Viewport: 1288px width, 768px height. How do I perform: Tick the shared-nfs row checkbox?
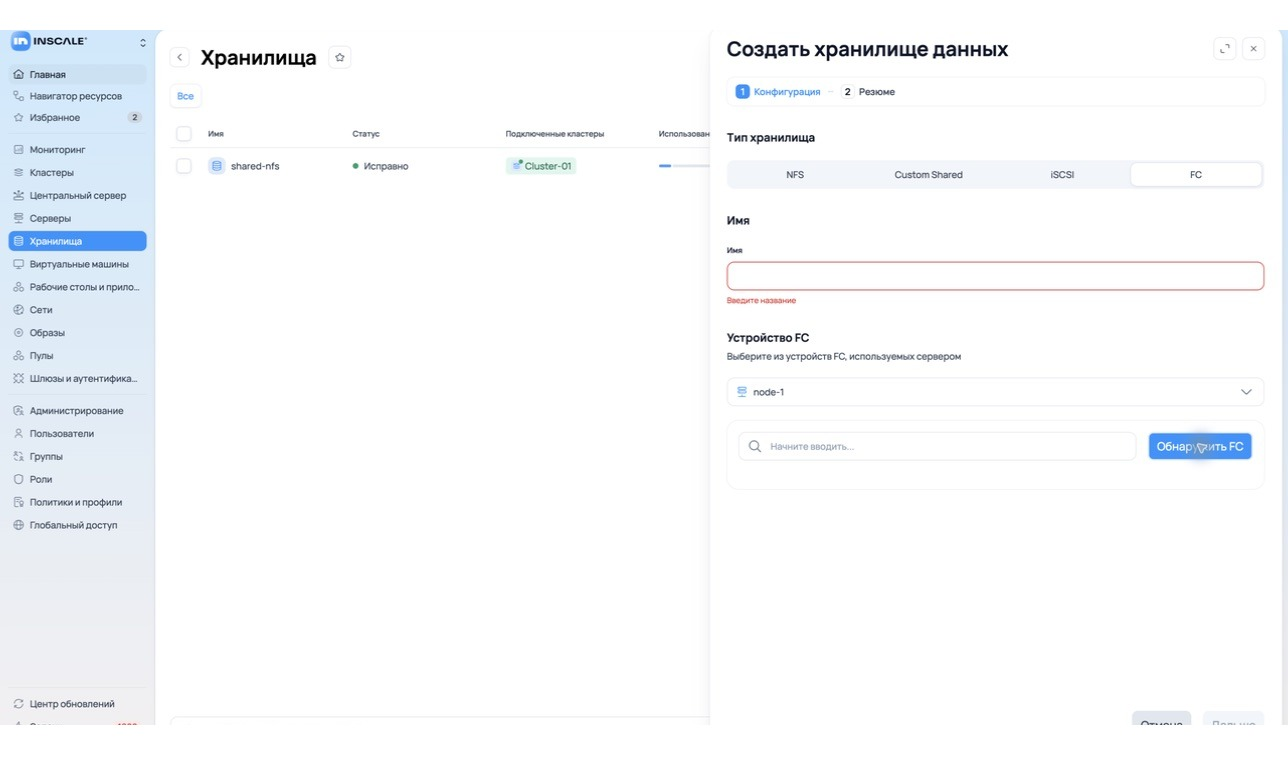point(184,166)
